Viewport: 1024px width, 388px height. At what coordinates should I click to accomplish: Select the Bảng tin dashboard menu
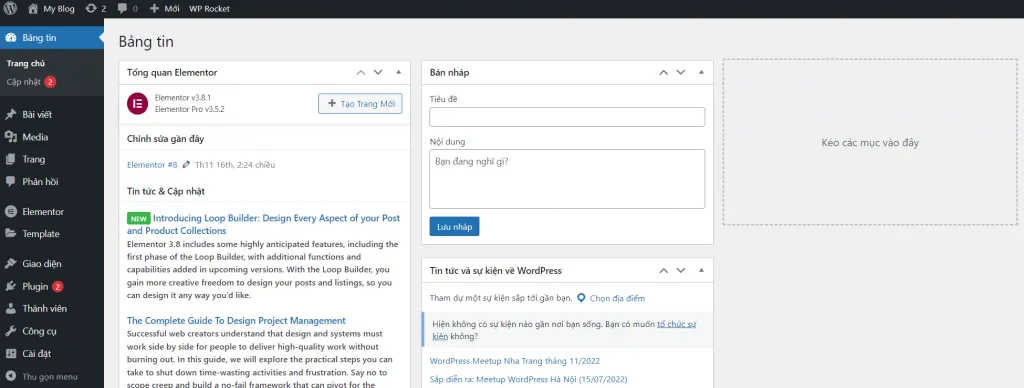pos(52,38)
